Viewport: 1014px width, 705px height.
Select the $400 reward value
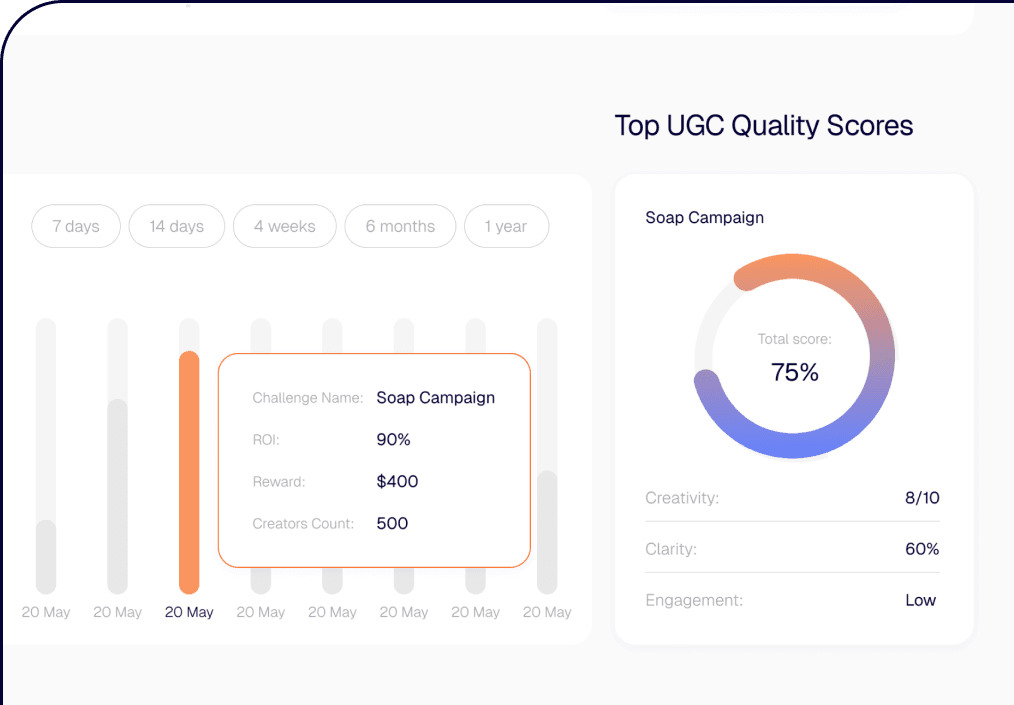point(397,481)
